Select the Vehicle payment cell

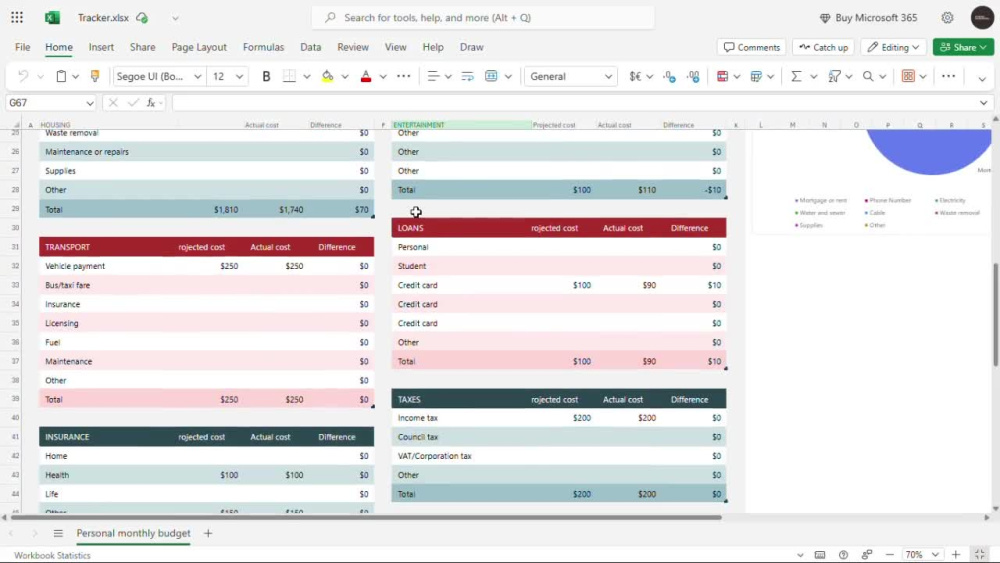click(101, 266)
